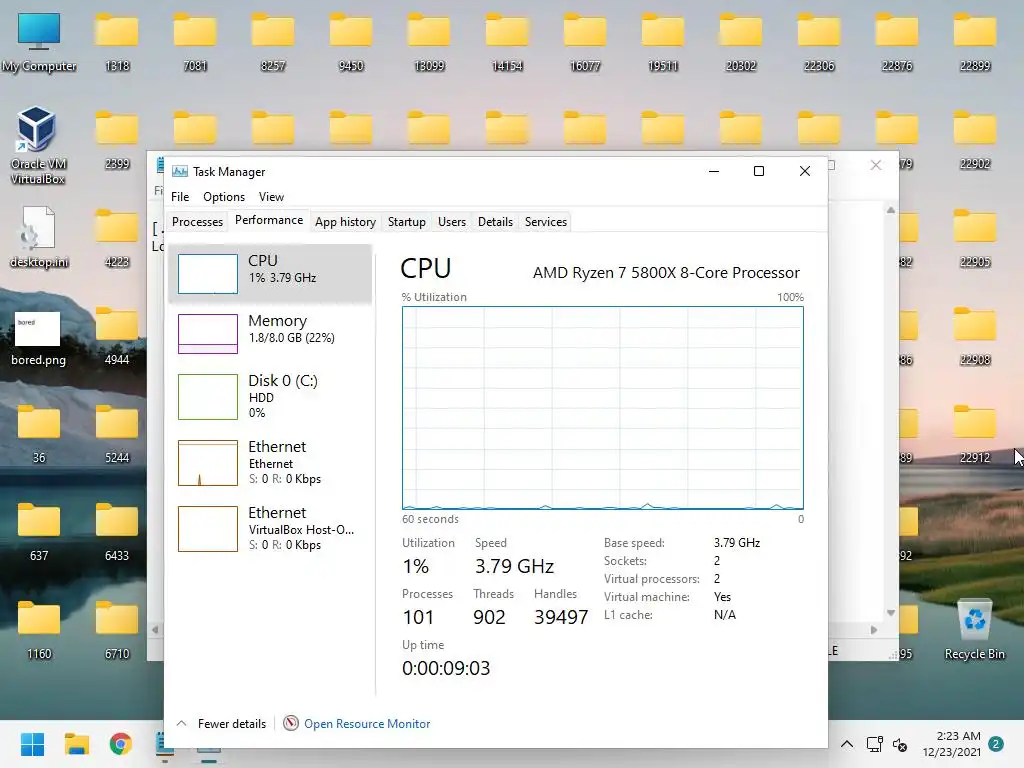
Task: Switch to the Users tab
Action: pyautogui.click(x=452, y=222)
